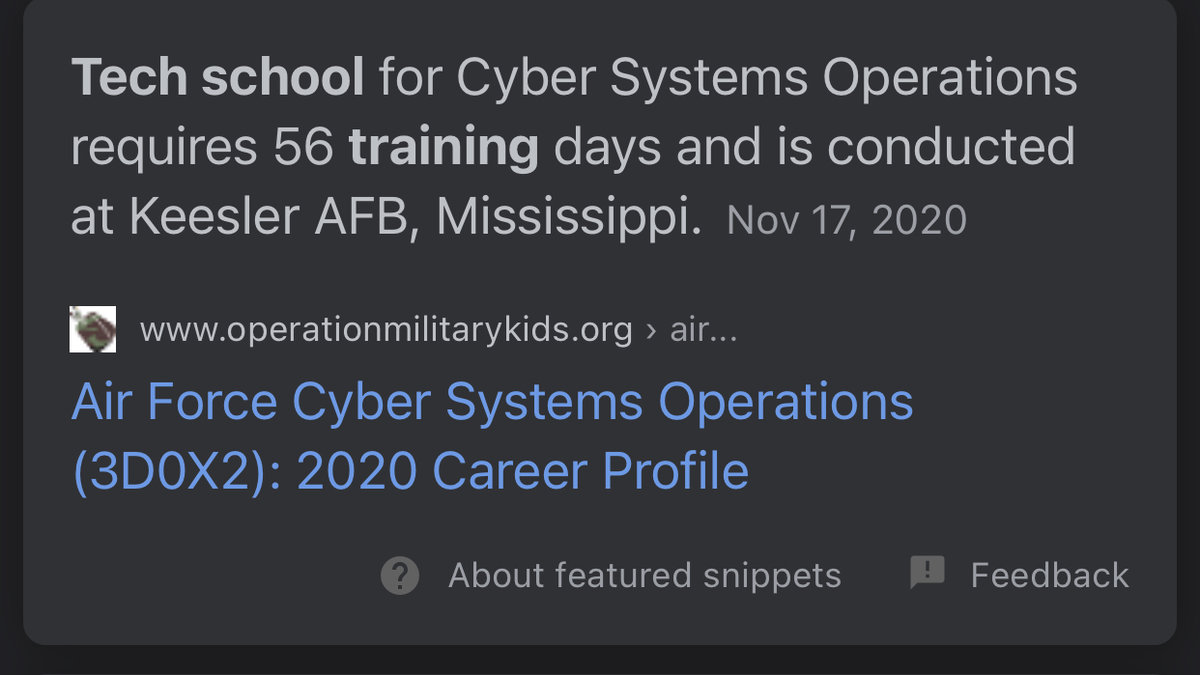Click the number "56" in snippet text

click(303, 148)
